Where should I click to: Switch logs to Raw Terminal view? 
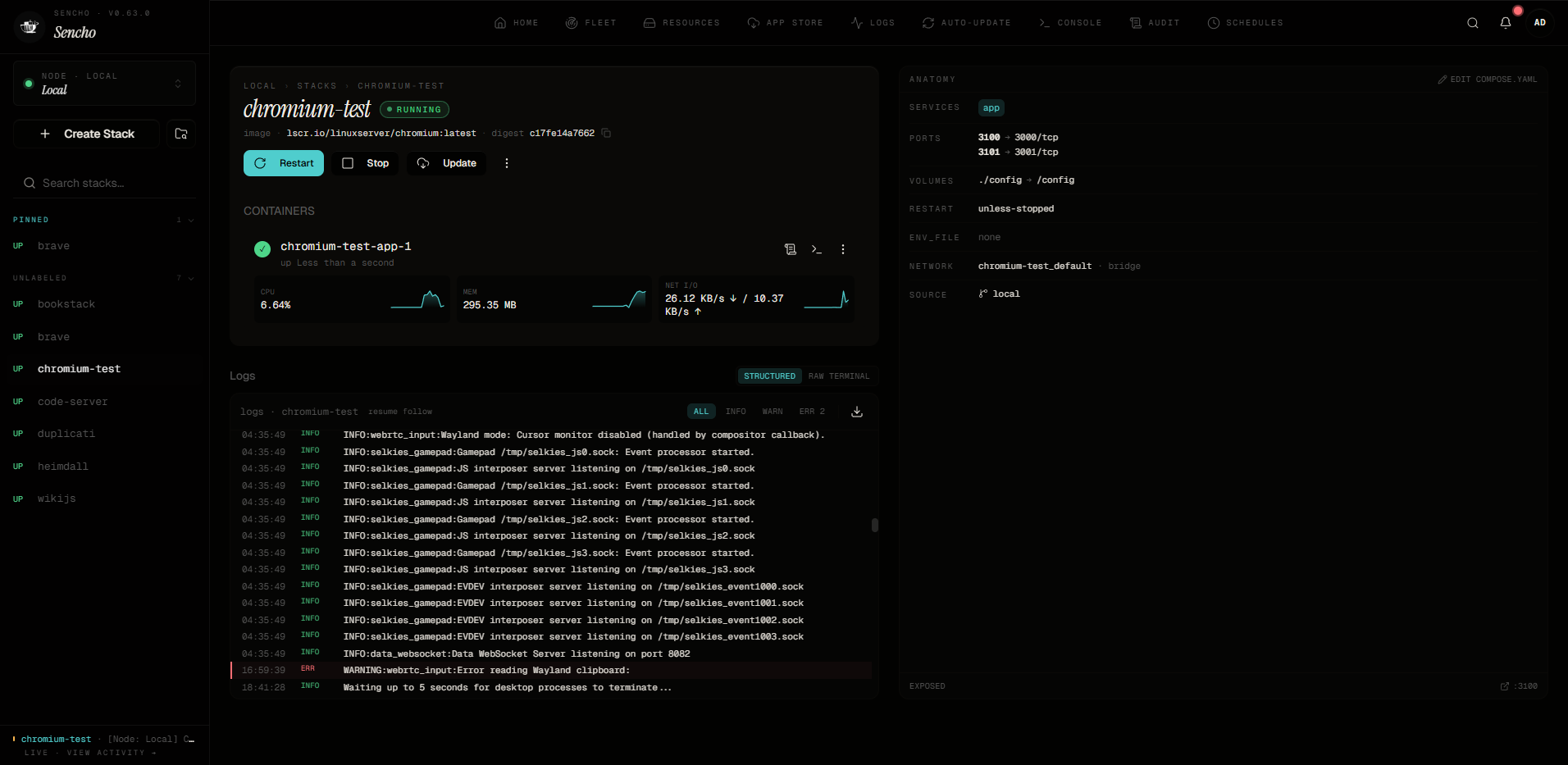pyautogui.click(x=839, y=376)
